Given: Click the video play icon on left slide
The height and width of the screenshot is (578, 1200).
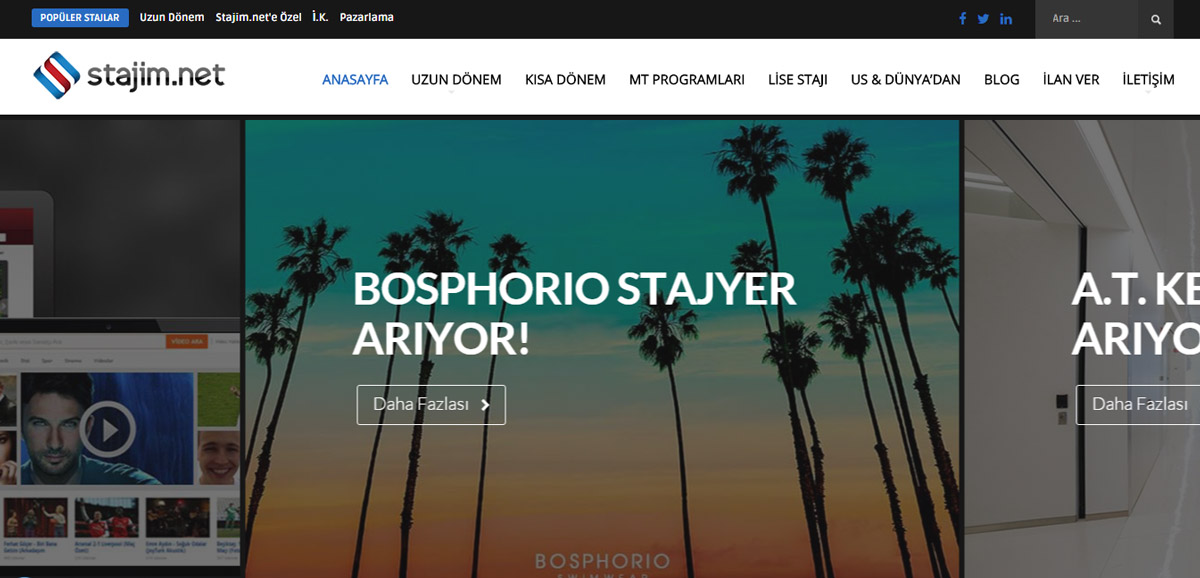Looking at the screenshot, I should (x=107, y=430).
